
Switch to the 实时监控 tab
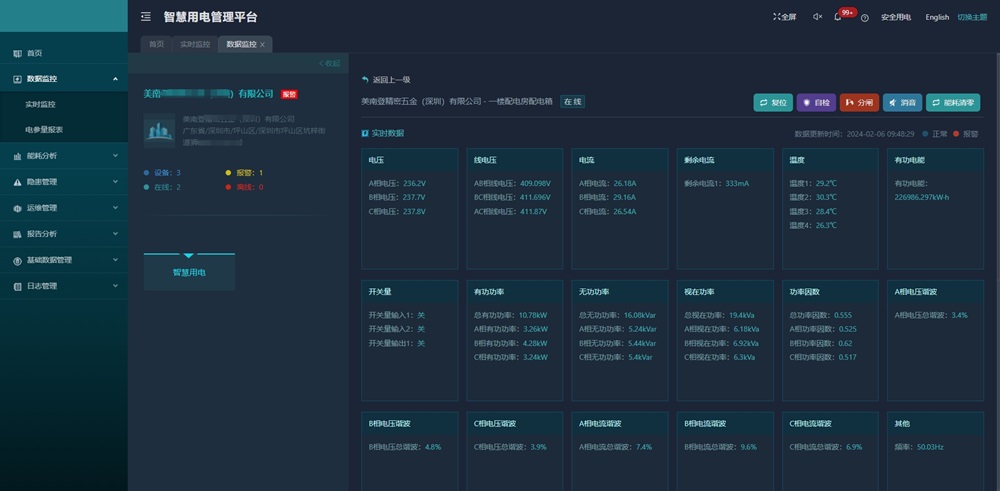click(x=195, y=45)
